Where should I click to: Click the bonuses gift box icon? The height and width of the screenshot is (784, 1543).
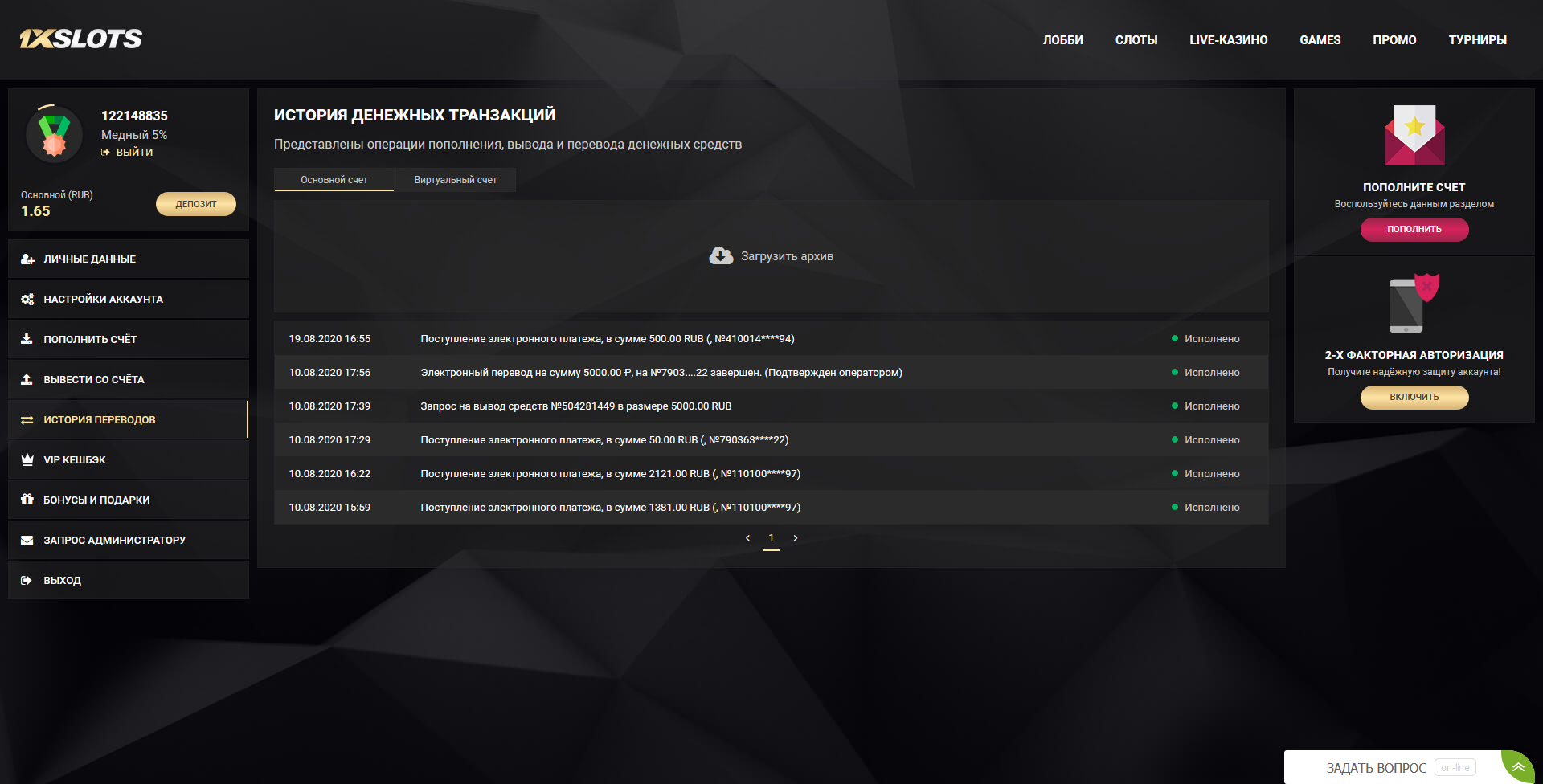click(x=27, y=499)
